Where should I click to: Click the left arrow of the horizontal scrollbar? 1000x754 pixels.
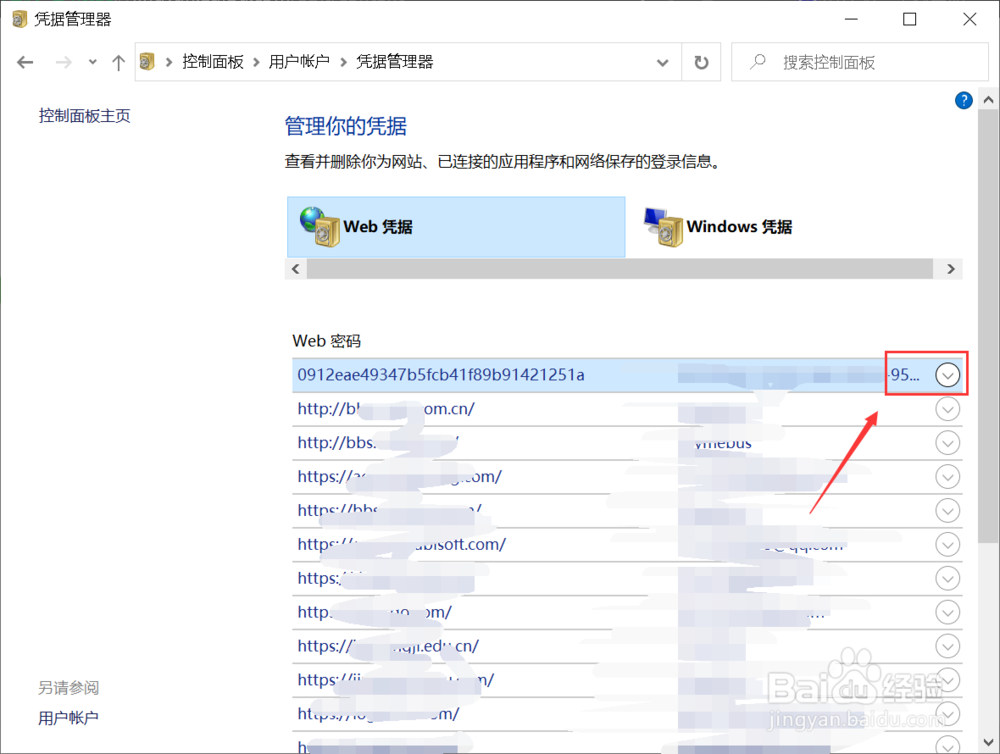click(295, 268)
